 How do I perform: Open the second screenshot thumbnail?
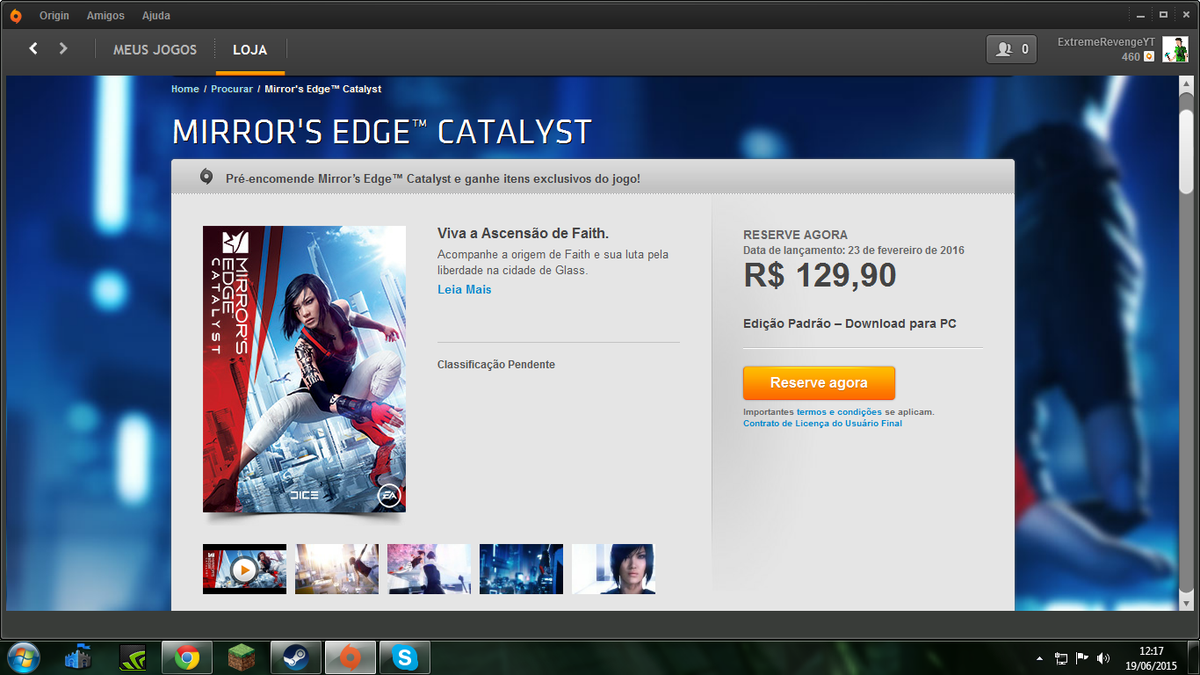(x=337, y=569)
